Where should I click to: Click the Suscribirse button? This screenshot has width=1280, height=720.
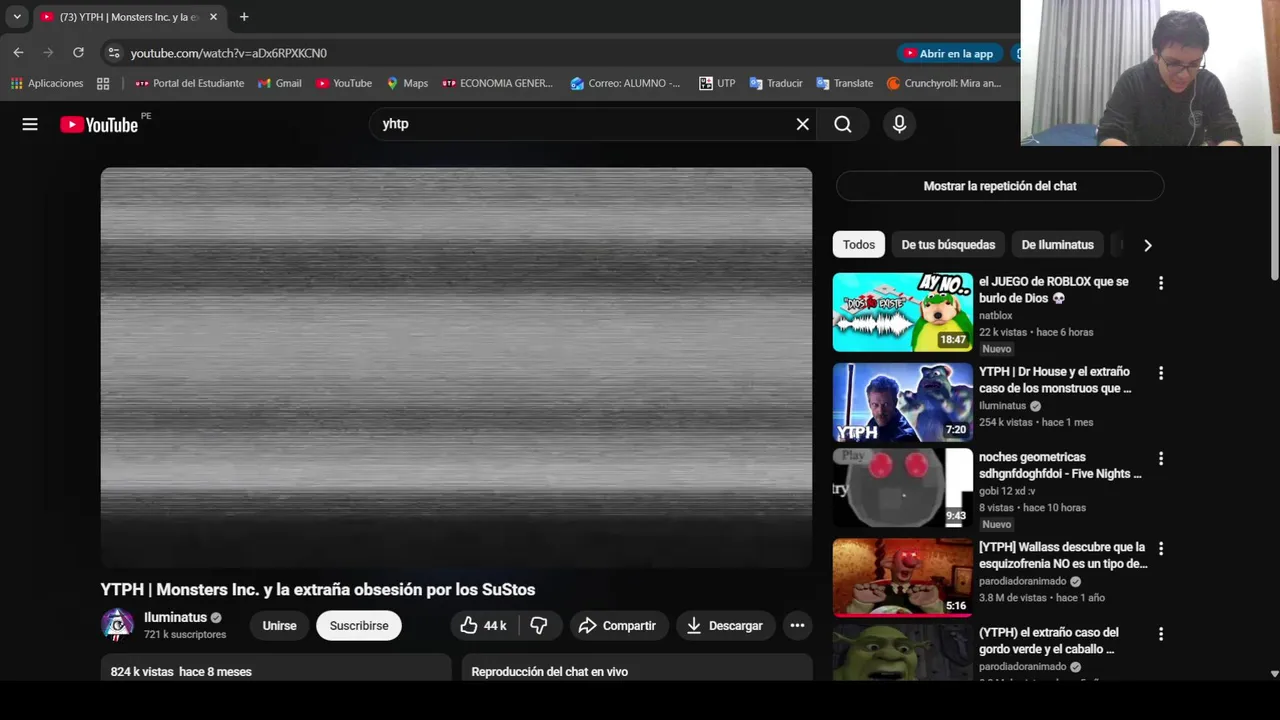(359, 626)
